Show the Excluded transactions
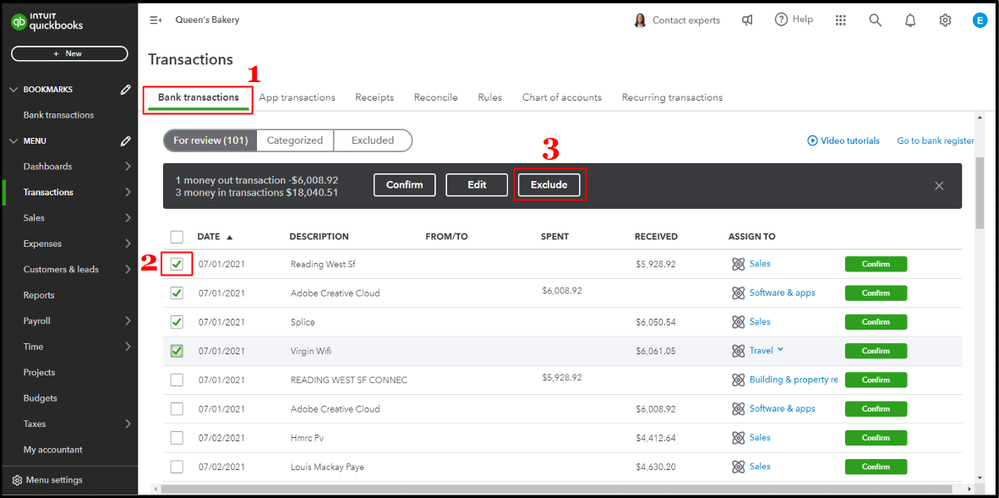The width and height of the screenshot is (999, 498). point(373,141)
